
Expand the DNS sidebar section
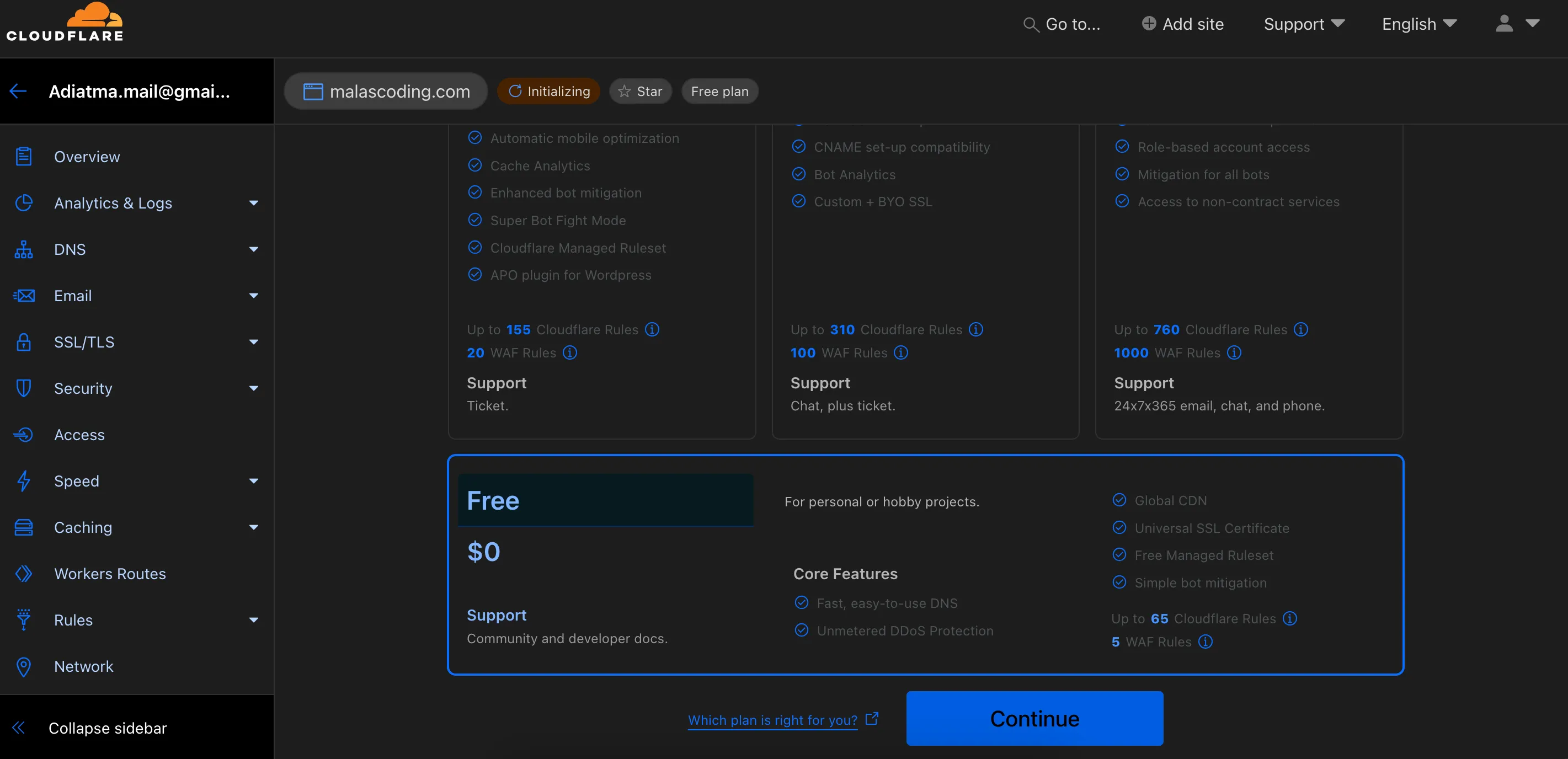coord(254,249)
